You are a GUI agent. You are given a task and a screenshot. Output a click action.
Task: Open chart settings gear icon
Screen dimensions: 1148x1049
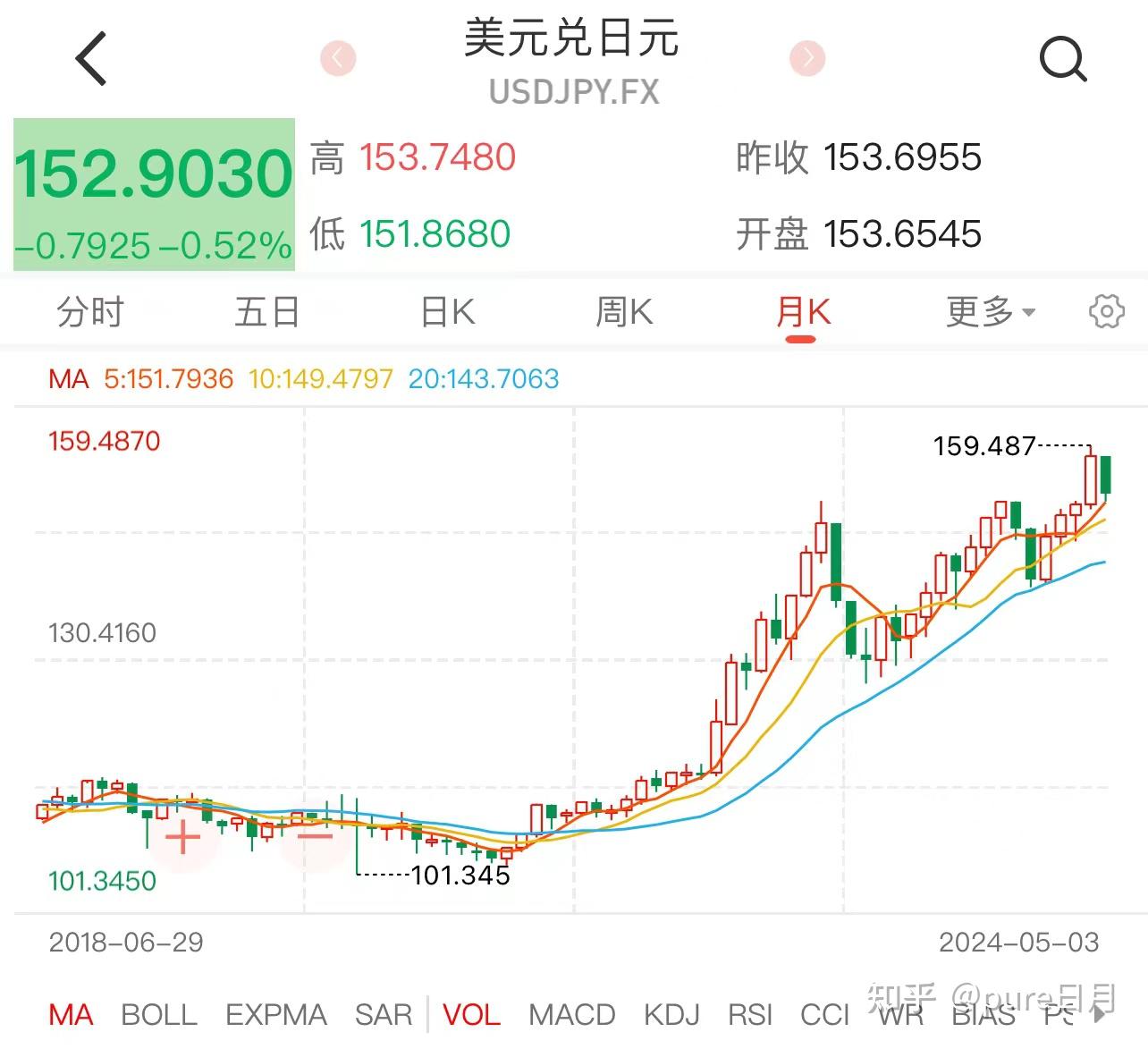1107,312
